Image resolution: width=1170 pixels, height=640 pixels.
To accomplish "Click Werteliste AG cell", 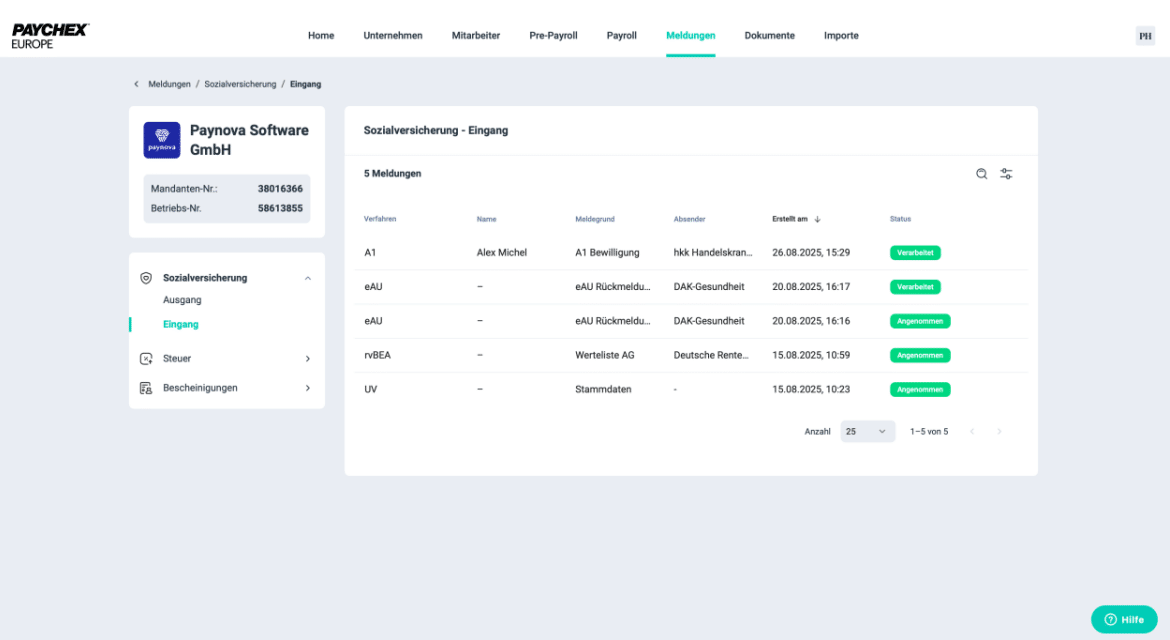I will (x=604, y=356).
